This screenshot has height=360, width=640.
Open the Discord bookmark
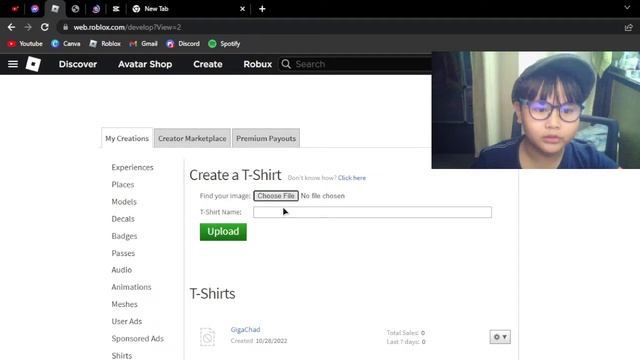[x=183, y=44]
